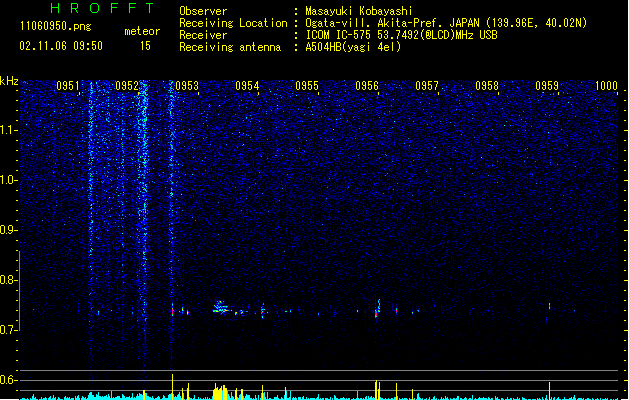Click the 0958 time marker
Viewport: 629px width, 400px height.
pyautogui.click(x=487, y=86)
